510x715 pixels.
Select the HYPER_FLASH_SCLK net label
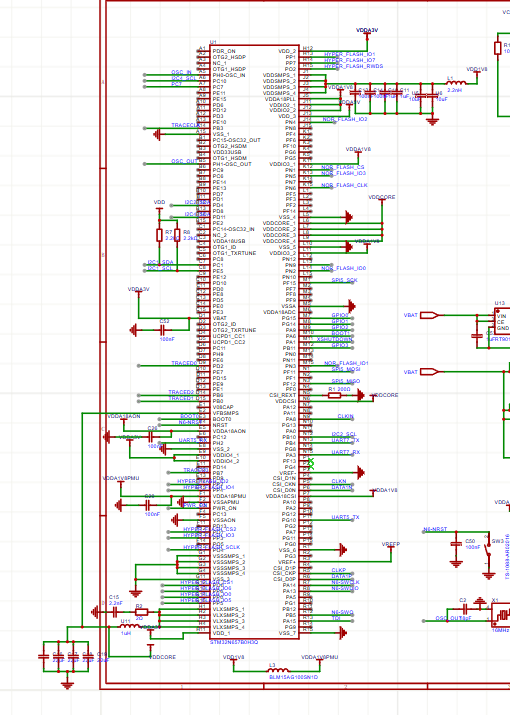click(x=211, y=547)
